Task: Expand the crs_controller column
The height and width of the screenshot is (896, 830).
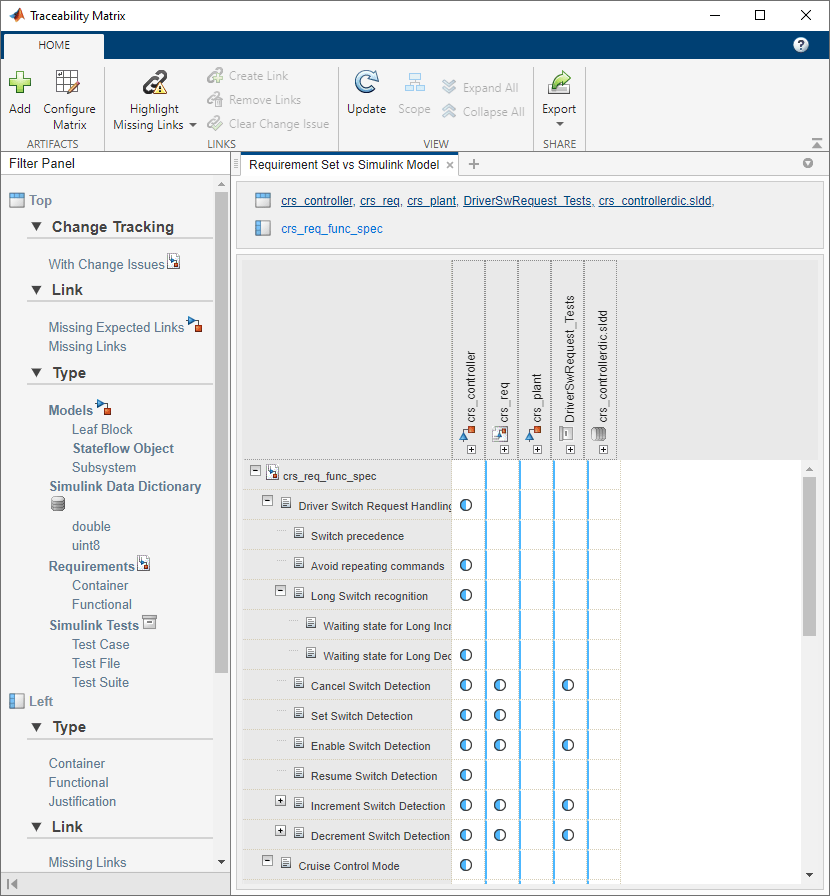Action: (471, 450)
